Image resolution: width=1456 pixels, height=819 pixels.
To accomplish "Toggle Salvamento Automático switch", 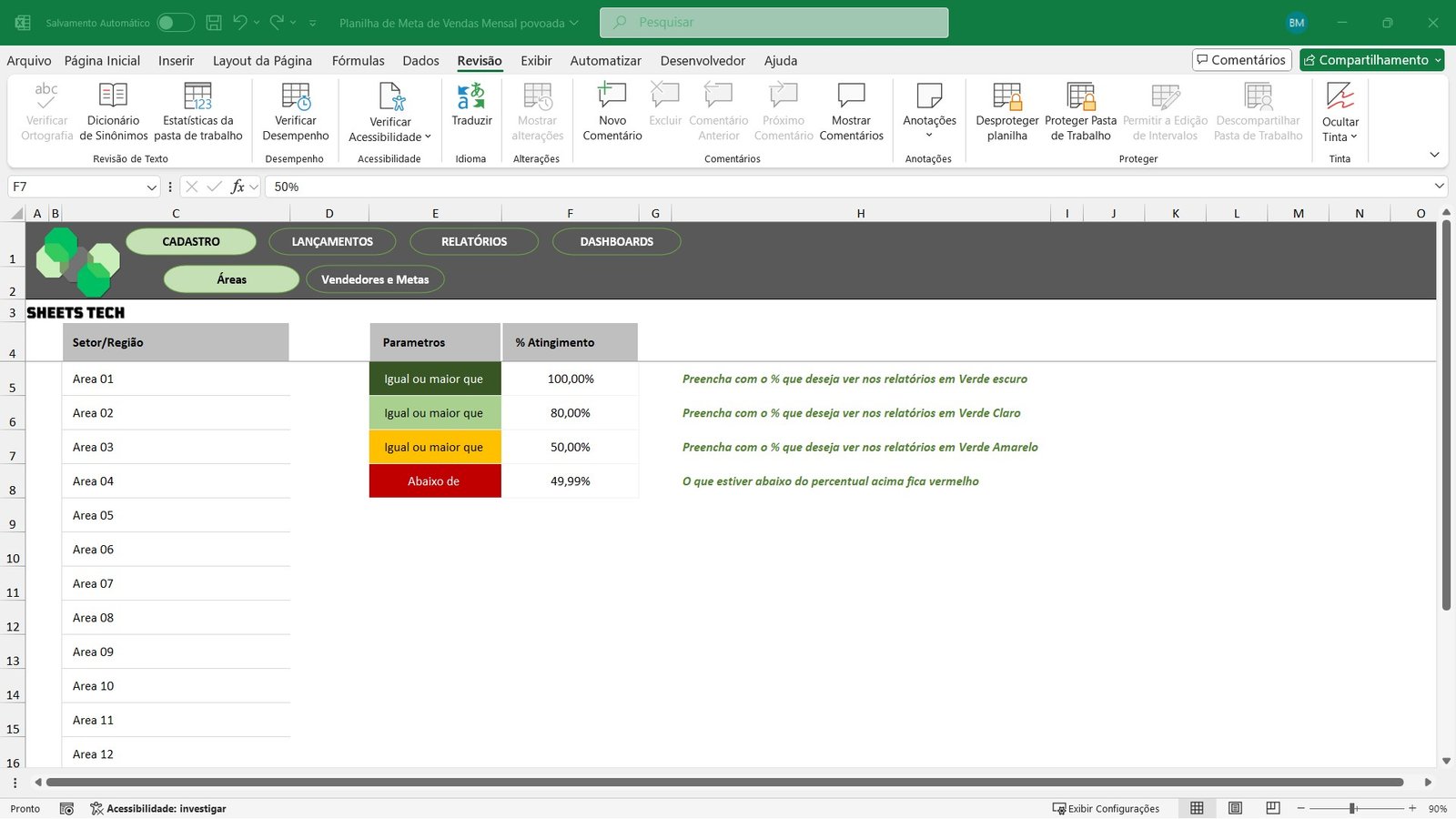I will click(x=176, y=23).
